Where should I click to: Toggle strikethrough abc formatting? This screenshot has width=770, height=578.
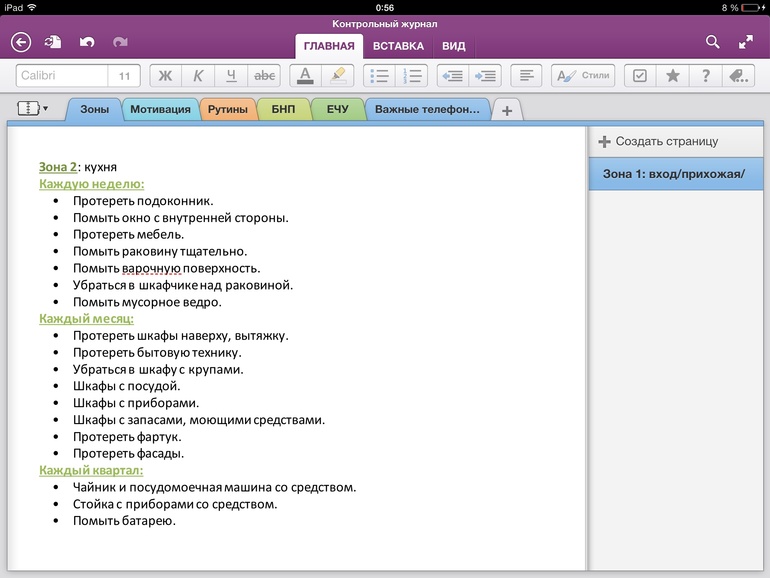pyautogui.click(x=264, y=76)
